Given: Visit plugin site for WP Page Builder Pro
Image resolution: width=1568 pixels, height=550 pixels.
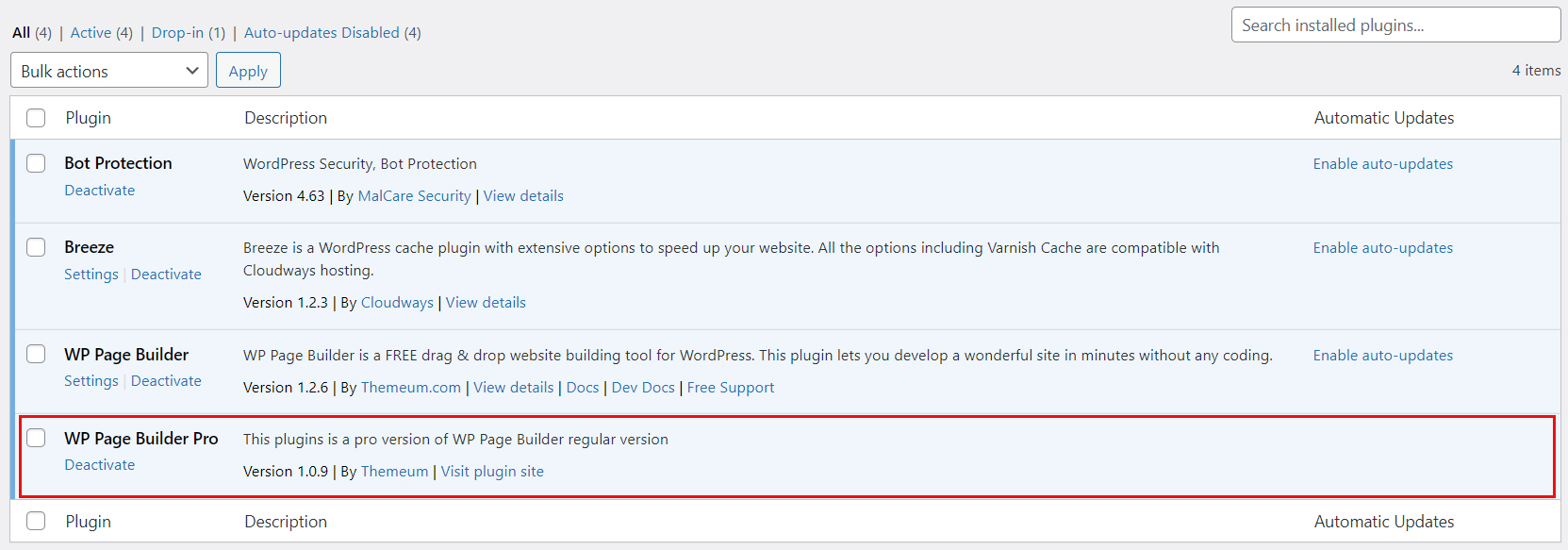Looking at the screenshot, I should [492, 472].
